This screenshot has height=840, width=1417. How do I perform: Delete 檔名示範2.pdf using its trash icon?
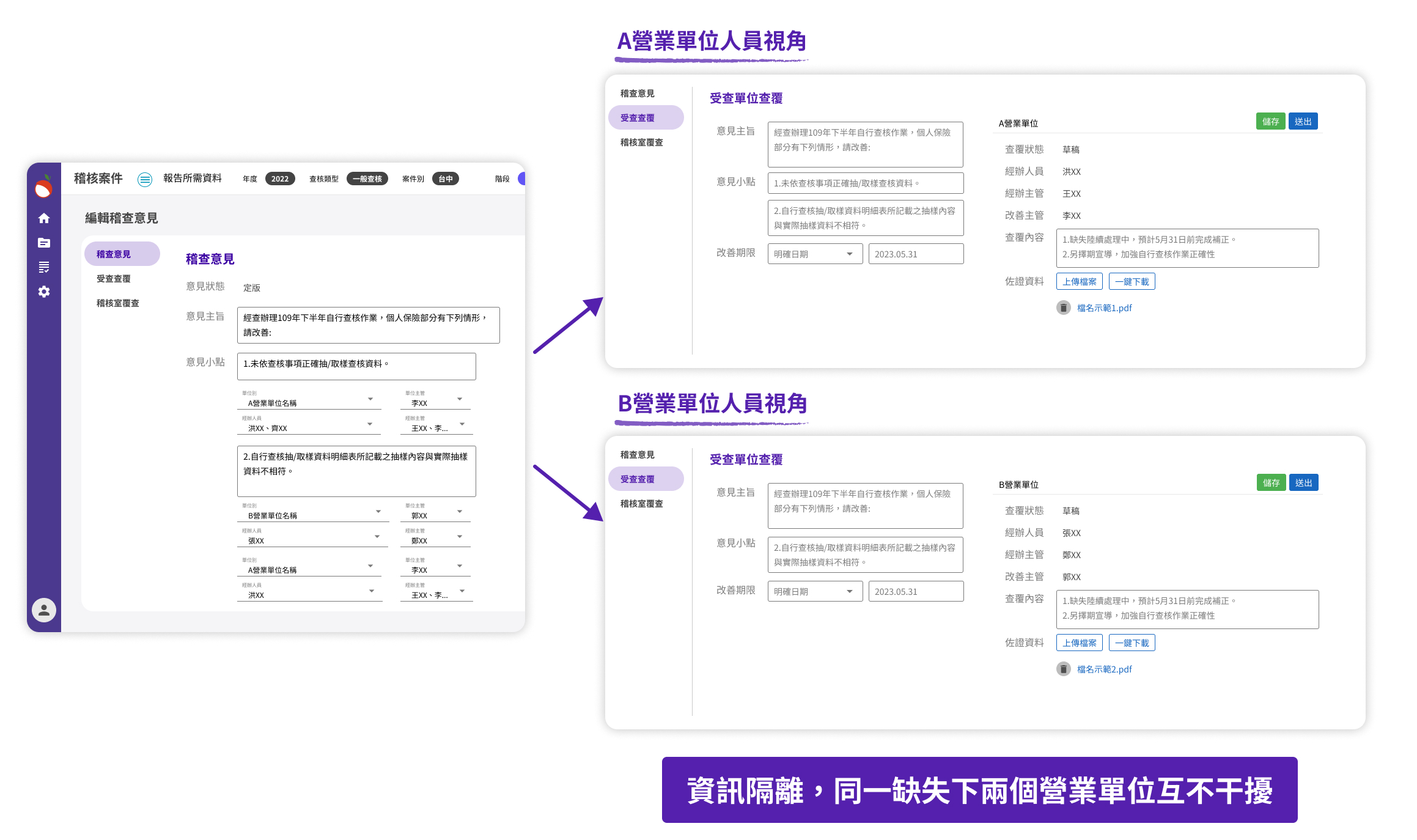tap(1064, 669)
